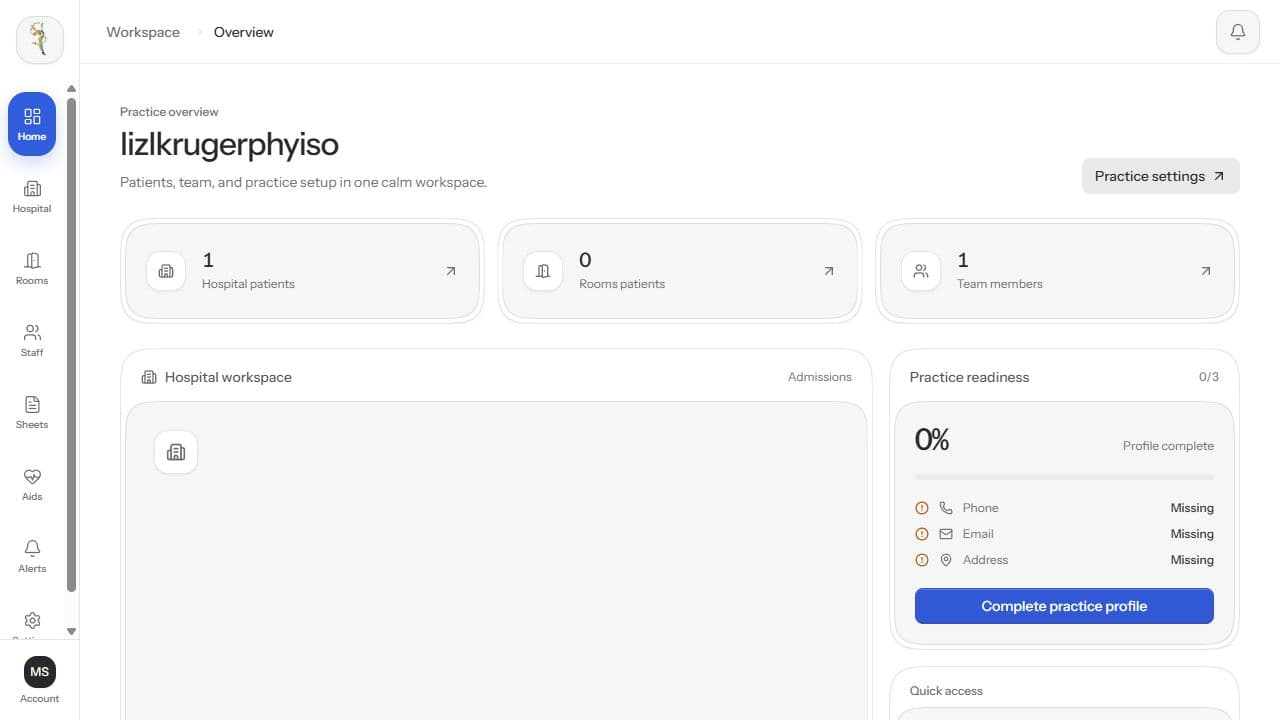
Task: Open the Team members card arrow
Action: point(1205,271)
